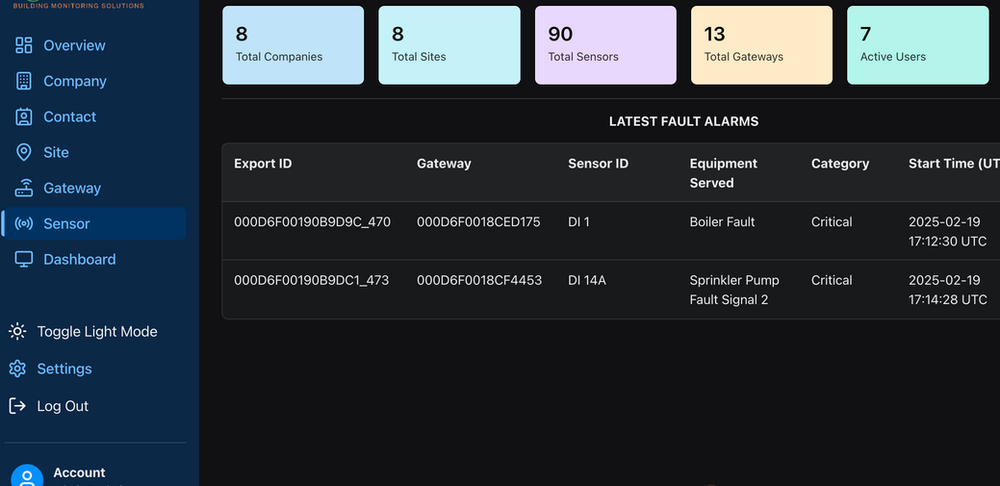The width and height of the screenshot is (1000, 486).
Task: Open the Total Gateways card
Action: click(x=761, y=45)
